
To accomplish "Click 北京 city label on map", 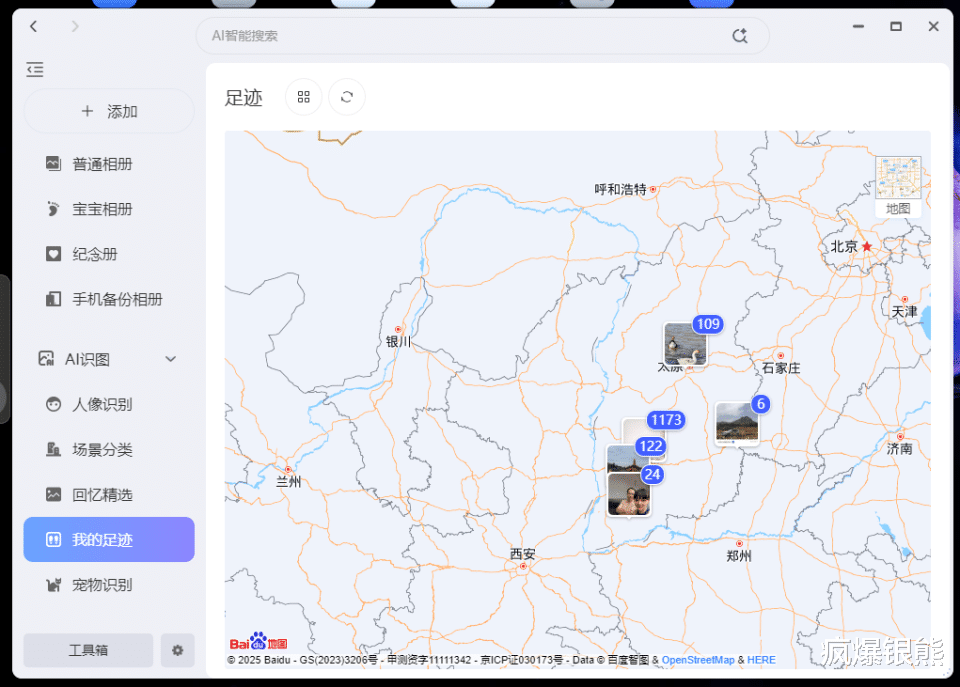I will [844, 247].
